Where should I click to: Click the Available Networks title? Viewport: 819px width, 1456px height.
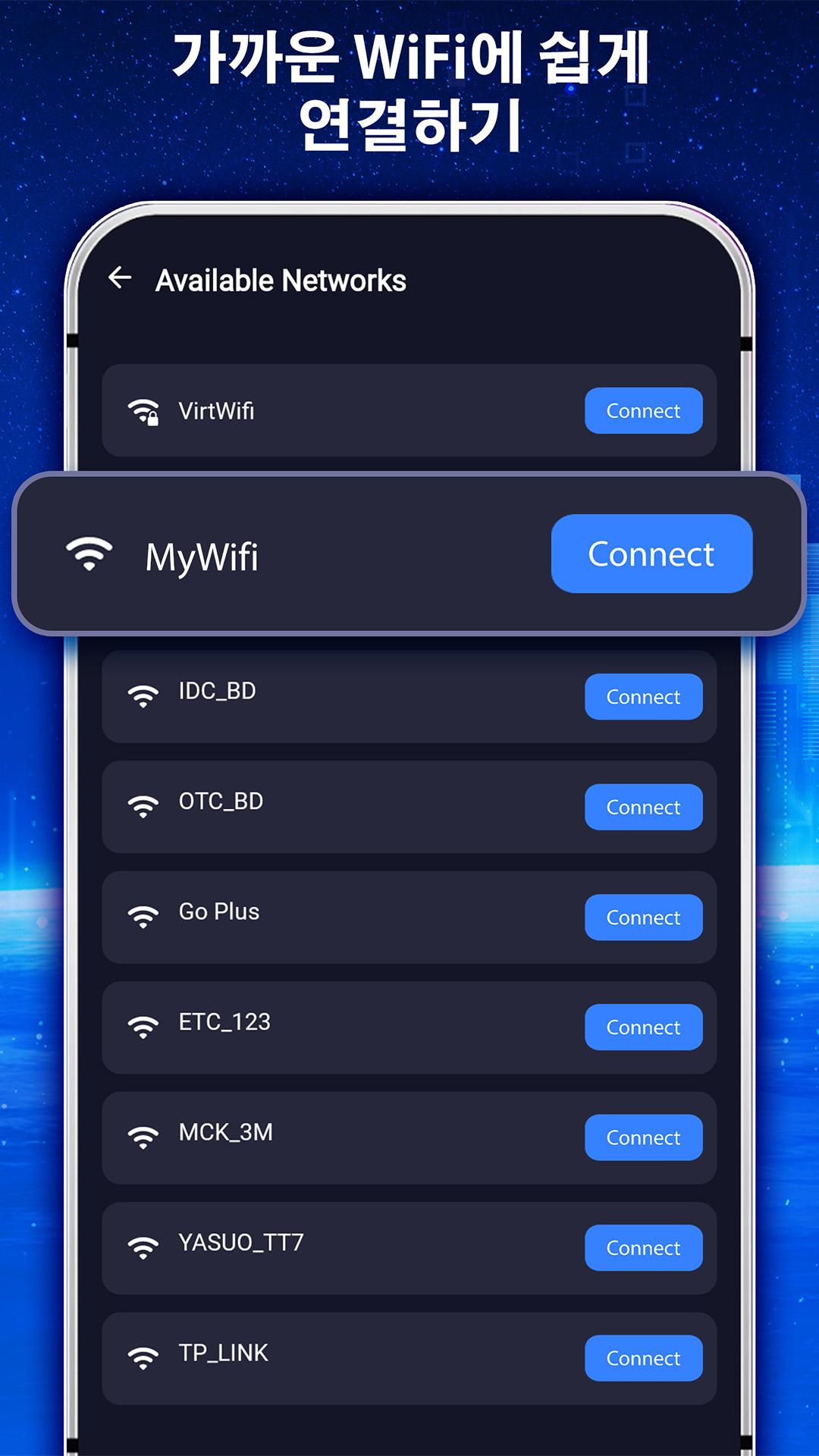point(281,281)
